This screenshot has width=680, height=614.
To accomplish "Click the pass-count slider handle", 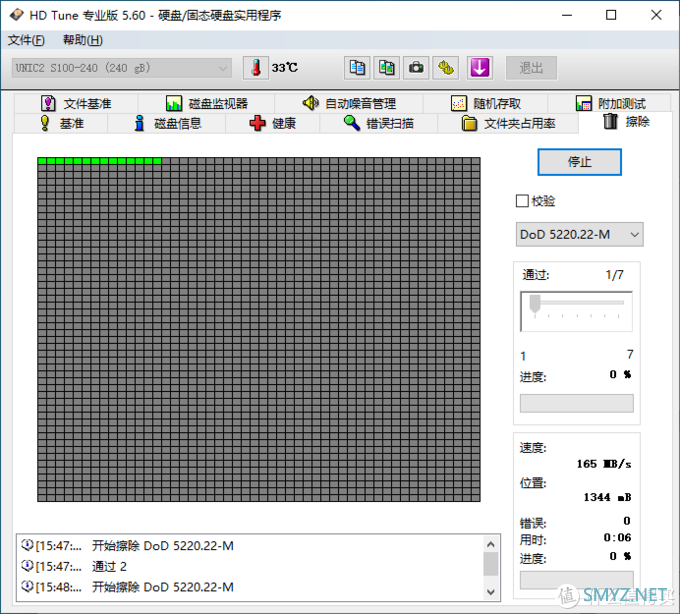I will 535,303.
